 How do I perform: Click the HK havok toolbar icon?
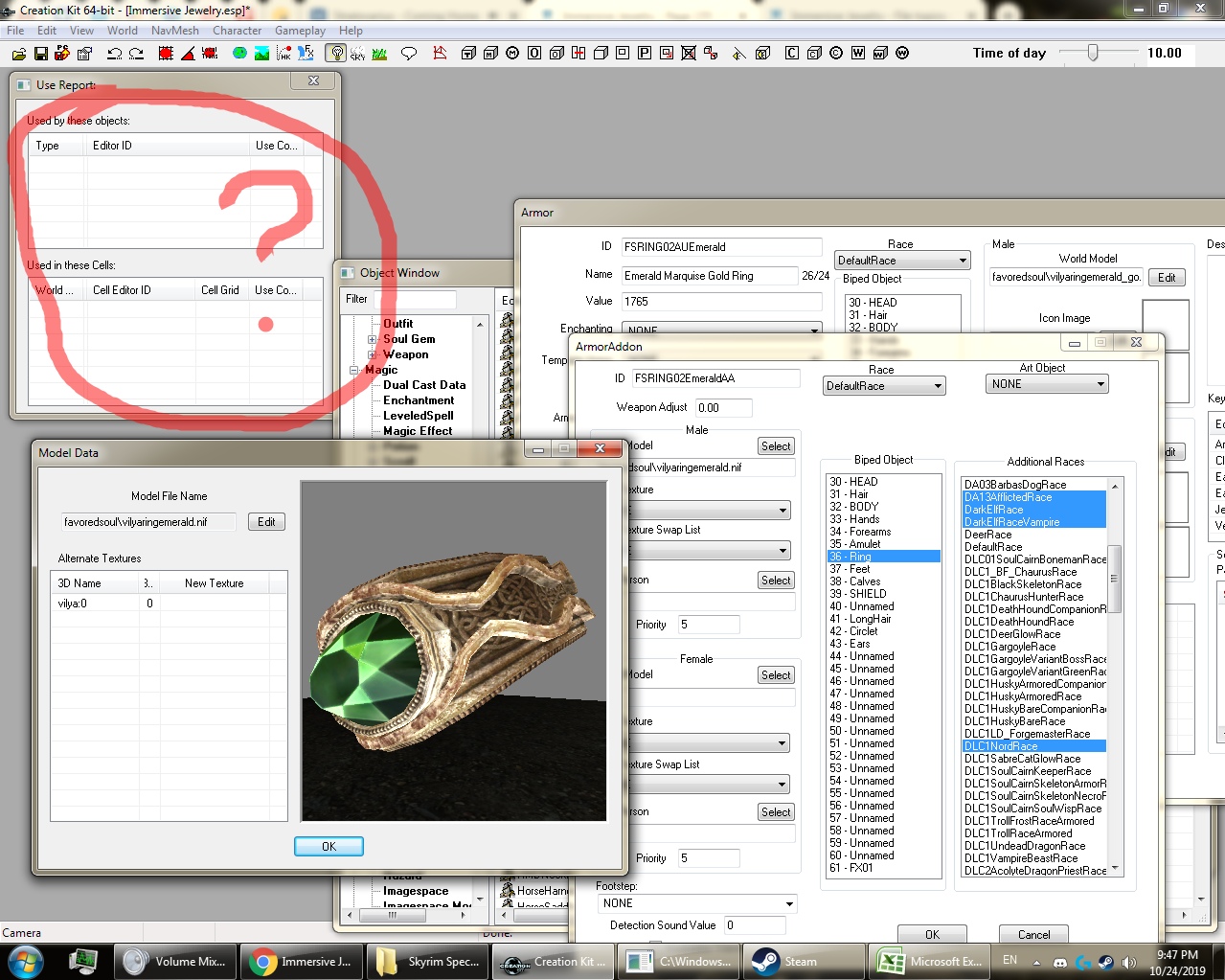(x=284, y=54)
